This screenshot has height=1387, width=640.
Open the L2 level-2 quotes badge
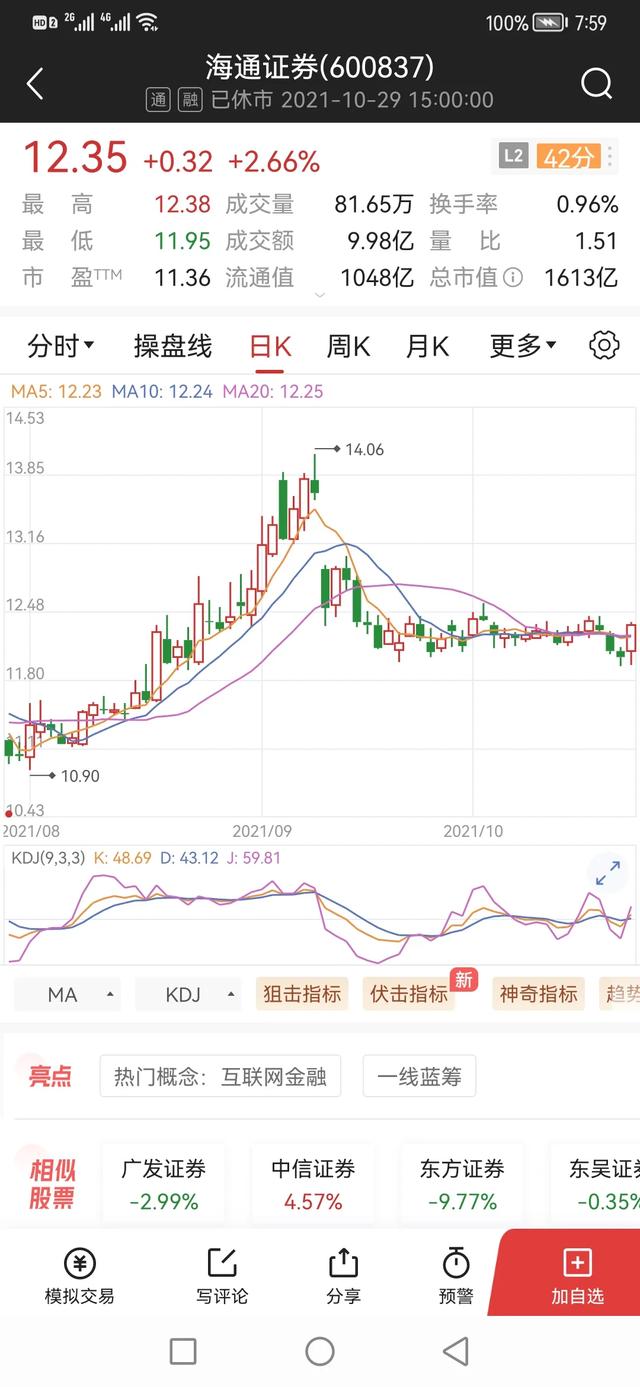pos(513,156)
